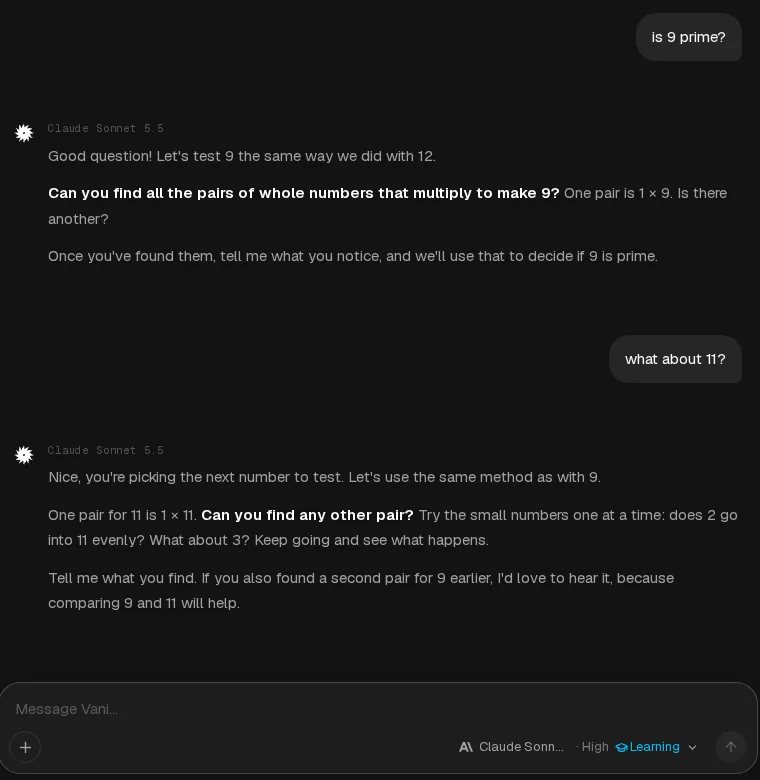Click the "what about 11?" message bubble
This screenshot has height=780, width=760.
pos(675,359)
